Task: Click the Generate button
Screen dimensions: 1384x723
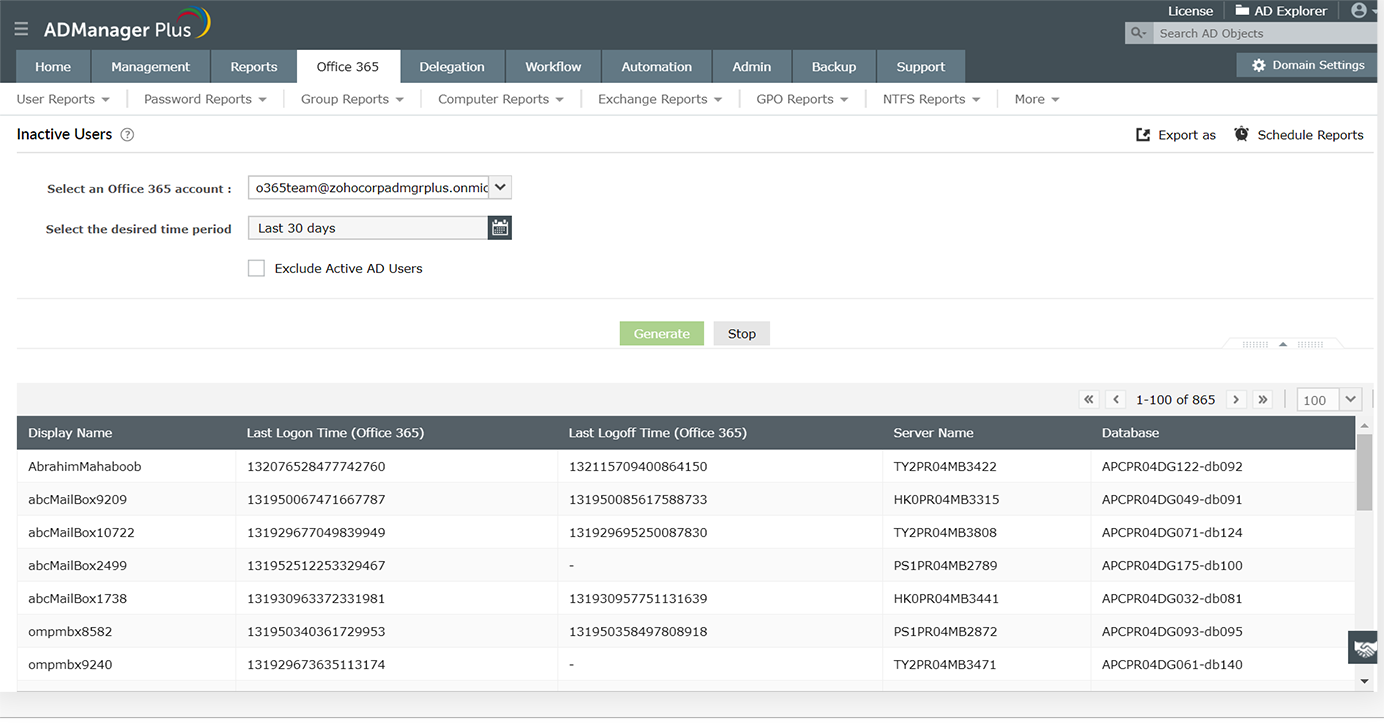Action: click(662, 334)
